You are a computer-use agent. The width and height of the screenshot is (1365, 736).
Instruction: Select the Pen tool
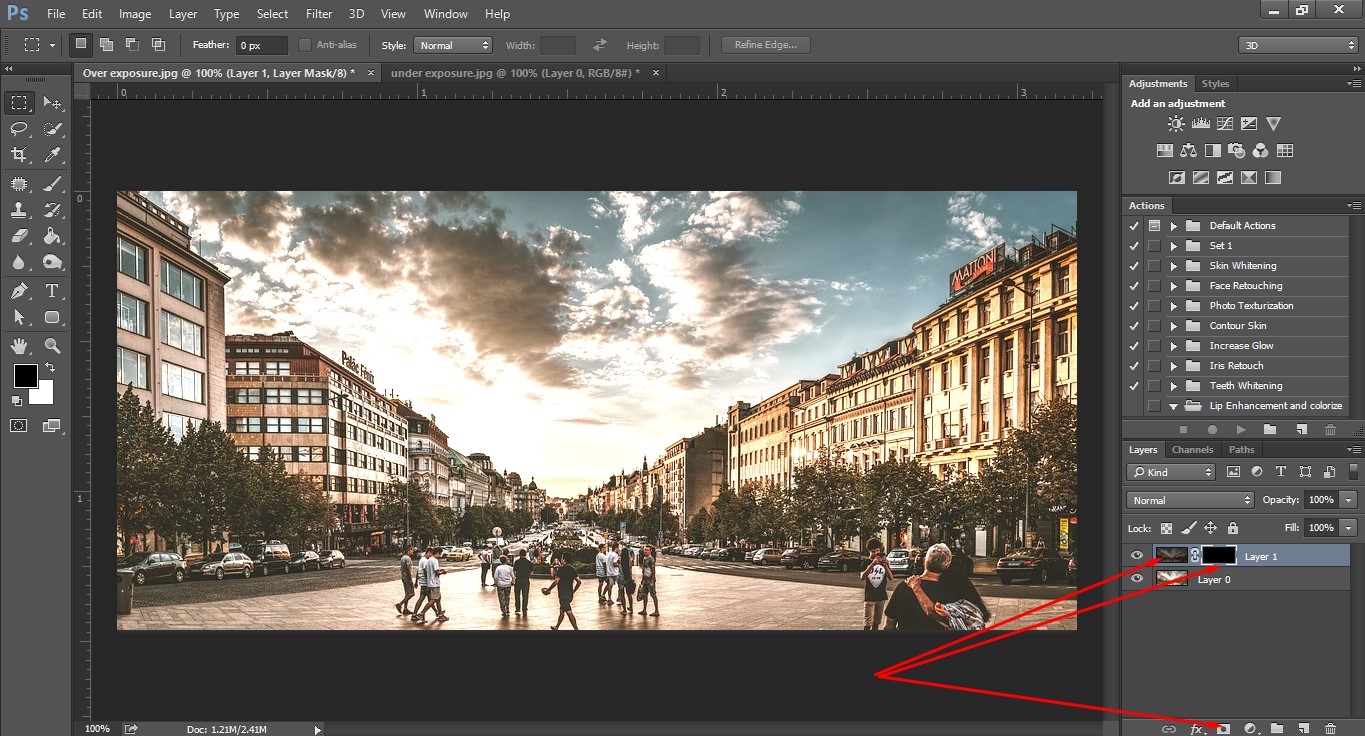coord(19,291)
